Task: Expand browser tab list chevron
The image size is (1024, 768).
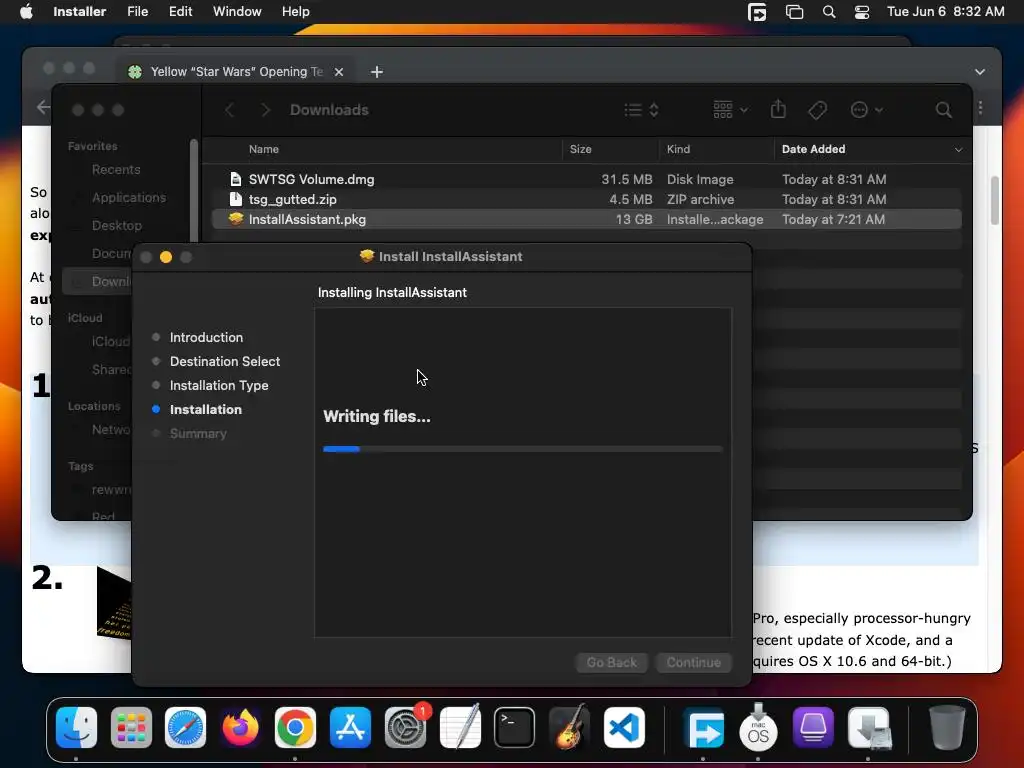Action: pyautogui.click(x=980, y=72)
